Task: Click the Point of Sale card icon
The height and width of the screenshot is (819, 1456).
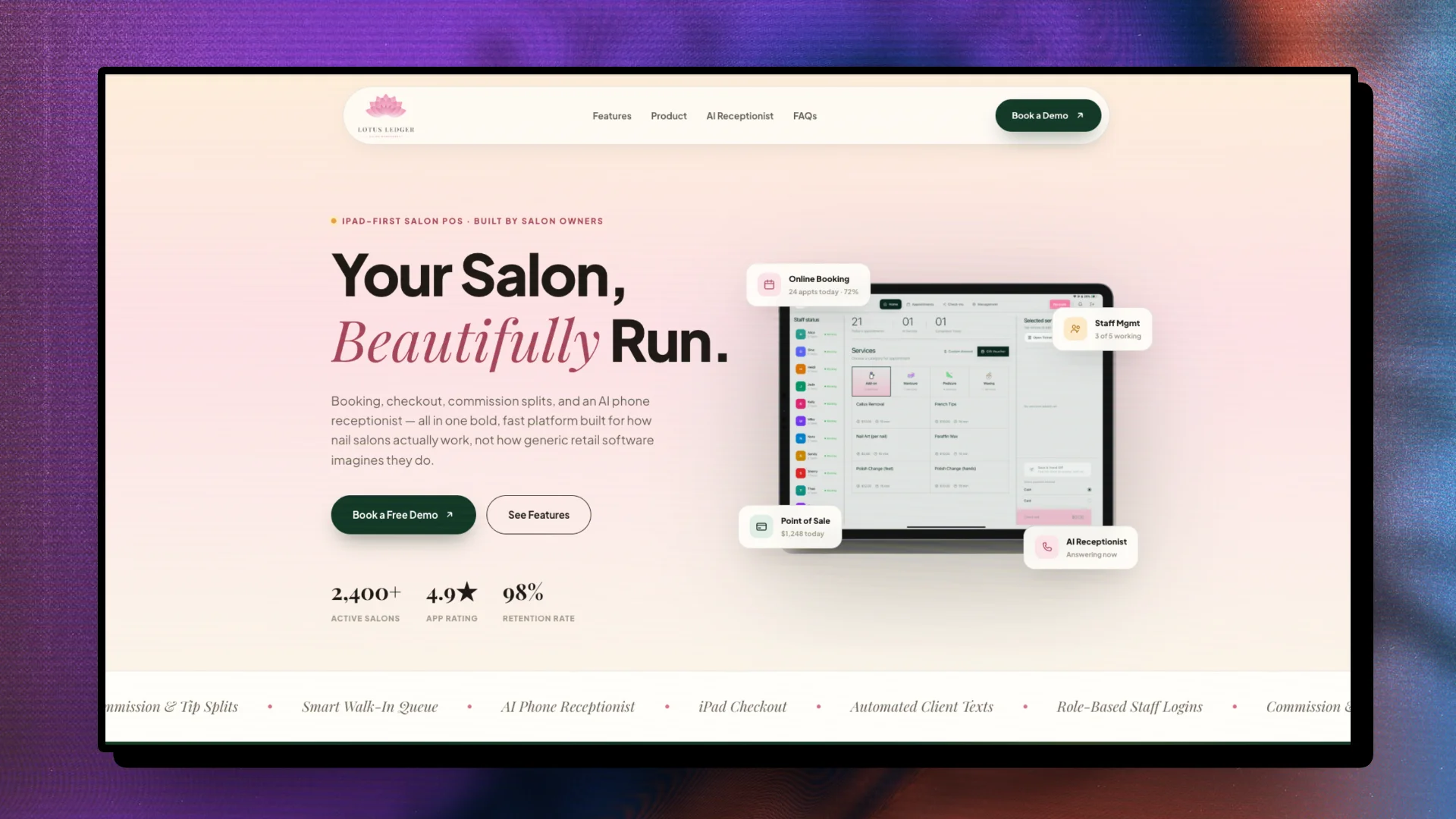Action: pos(761,527)
